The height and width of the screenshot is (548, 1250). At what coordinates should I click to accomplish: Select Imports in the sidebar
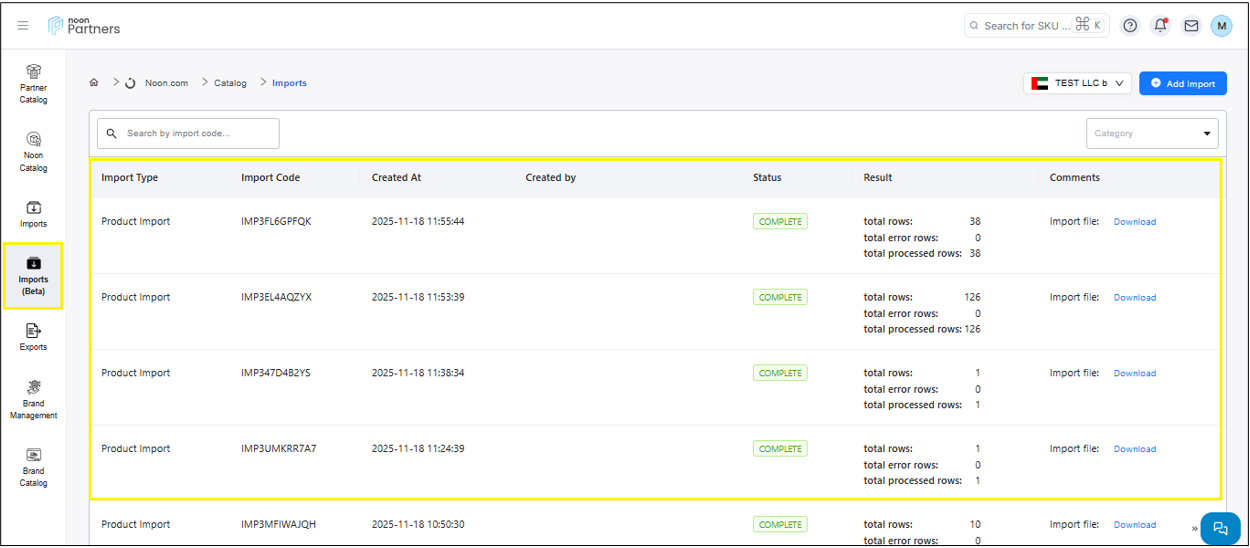coord(33,213)
